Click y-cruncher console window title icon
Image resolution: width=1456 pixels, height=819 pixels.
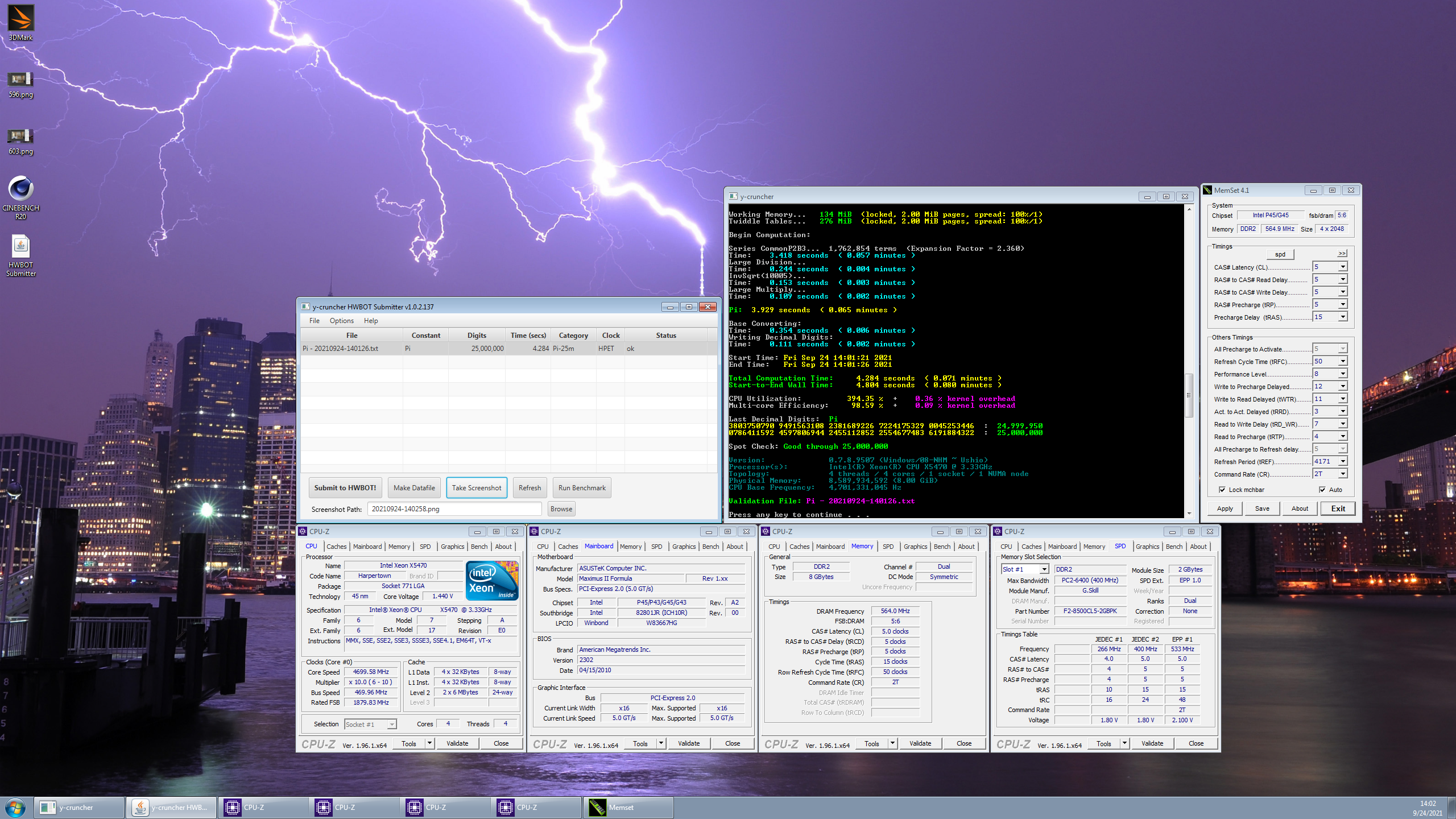tap(734, 197)
